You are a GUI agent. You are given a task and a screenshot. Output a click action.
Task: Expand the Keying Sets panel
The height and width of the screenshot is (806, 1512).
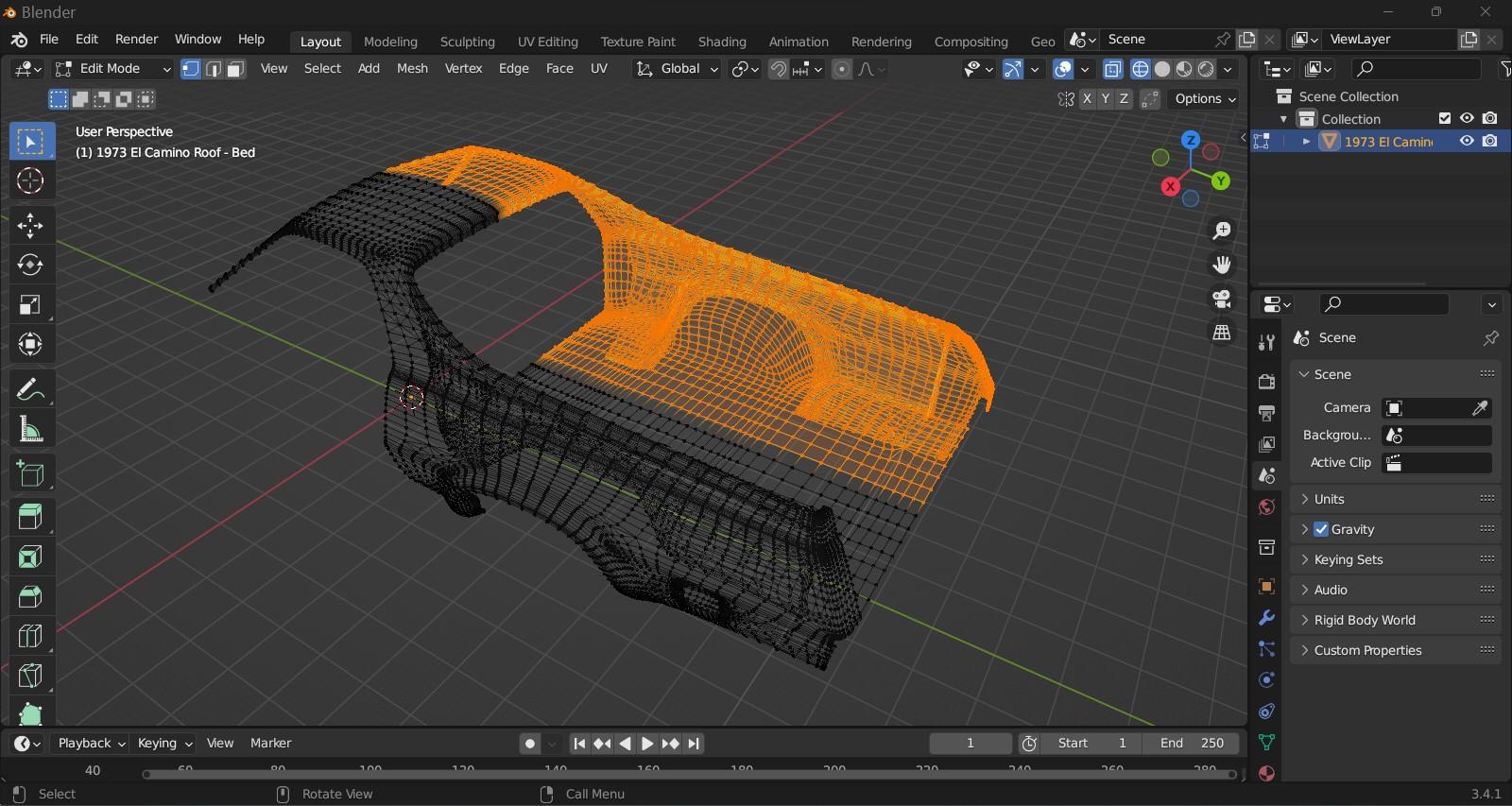[1395, 559]
